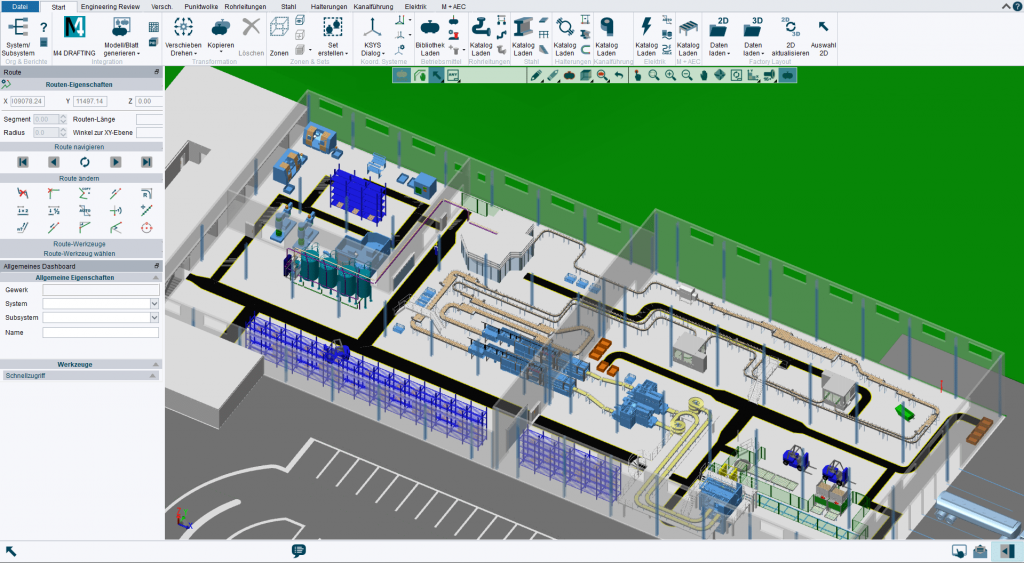The height and width of the screenshot is (563, 1024).
Task: Click the toolbox icon in status bar
Action: tap(980, 551)
